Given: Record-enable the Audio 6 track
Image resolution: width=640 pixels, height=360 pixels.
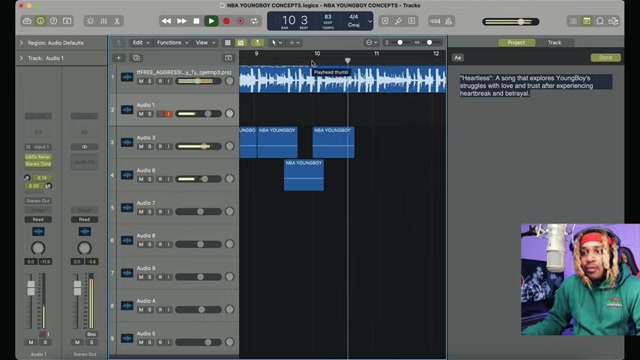Looking at the screenshot, I should (160, 179).
